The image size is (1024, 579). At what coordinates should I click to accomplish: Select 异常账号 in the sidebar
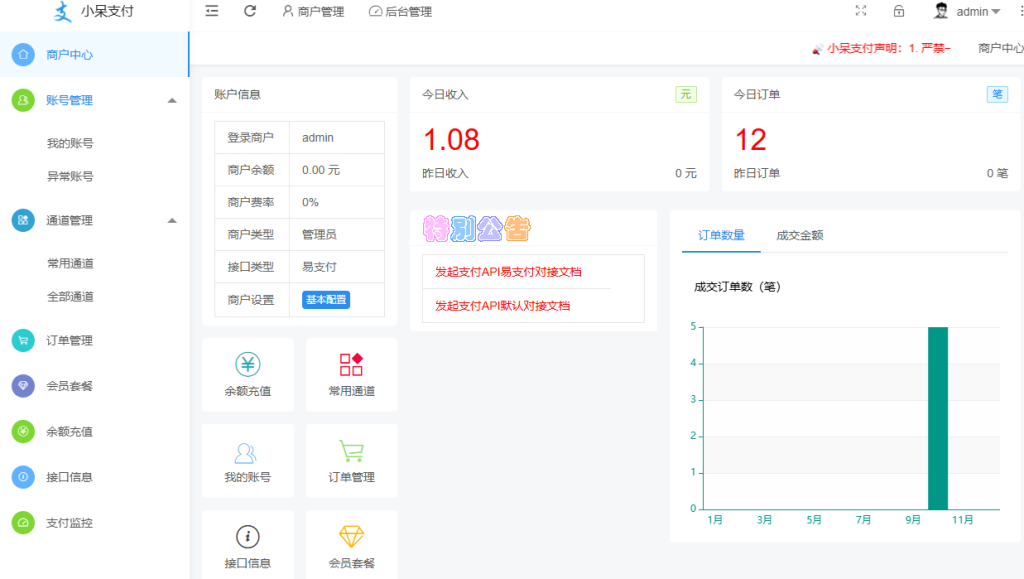coord(70,176)
